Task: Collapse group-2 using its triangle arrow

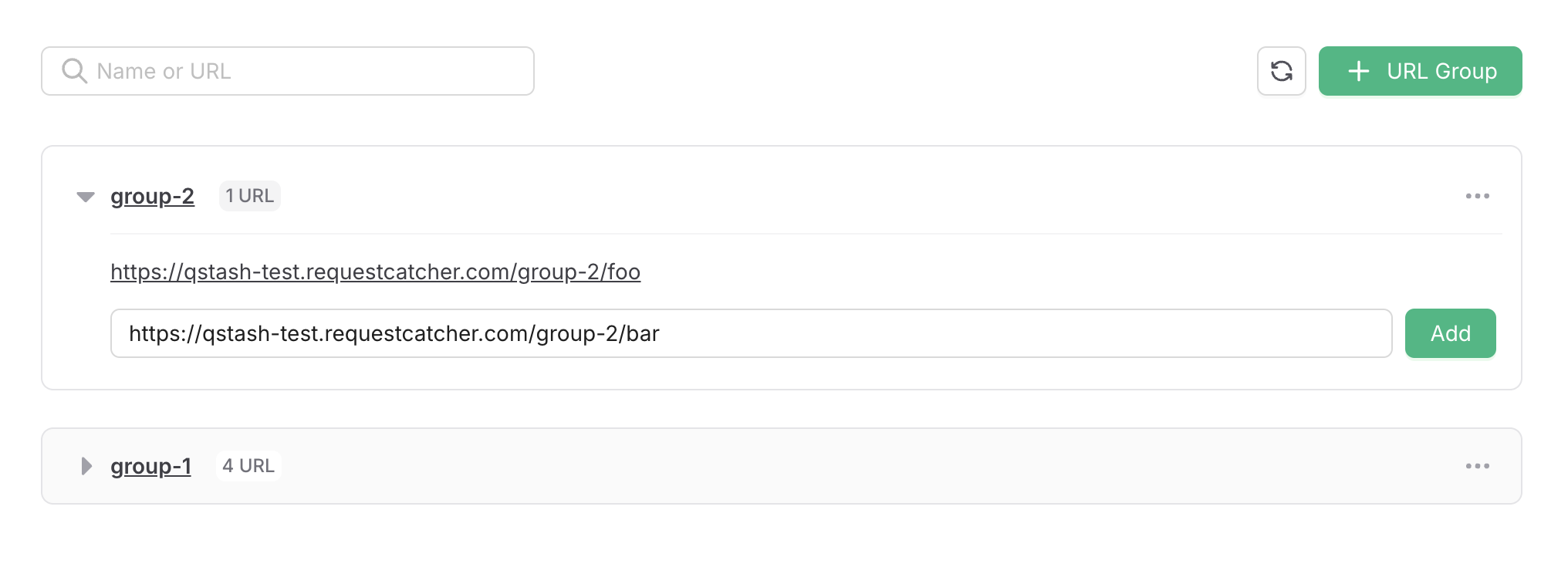Action: point(86,197)
